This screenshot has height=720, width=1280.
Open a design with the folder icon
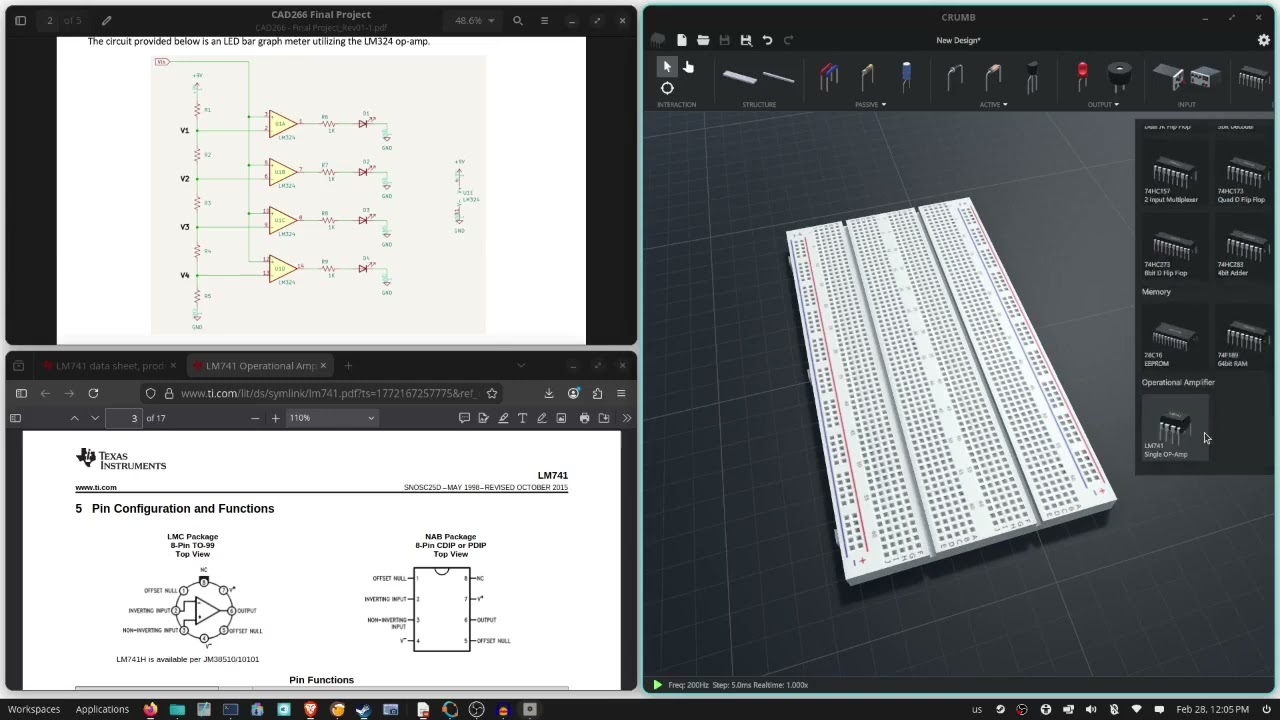703,40
